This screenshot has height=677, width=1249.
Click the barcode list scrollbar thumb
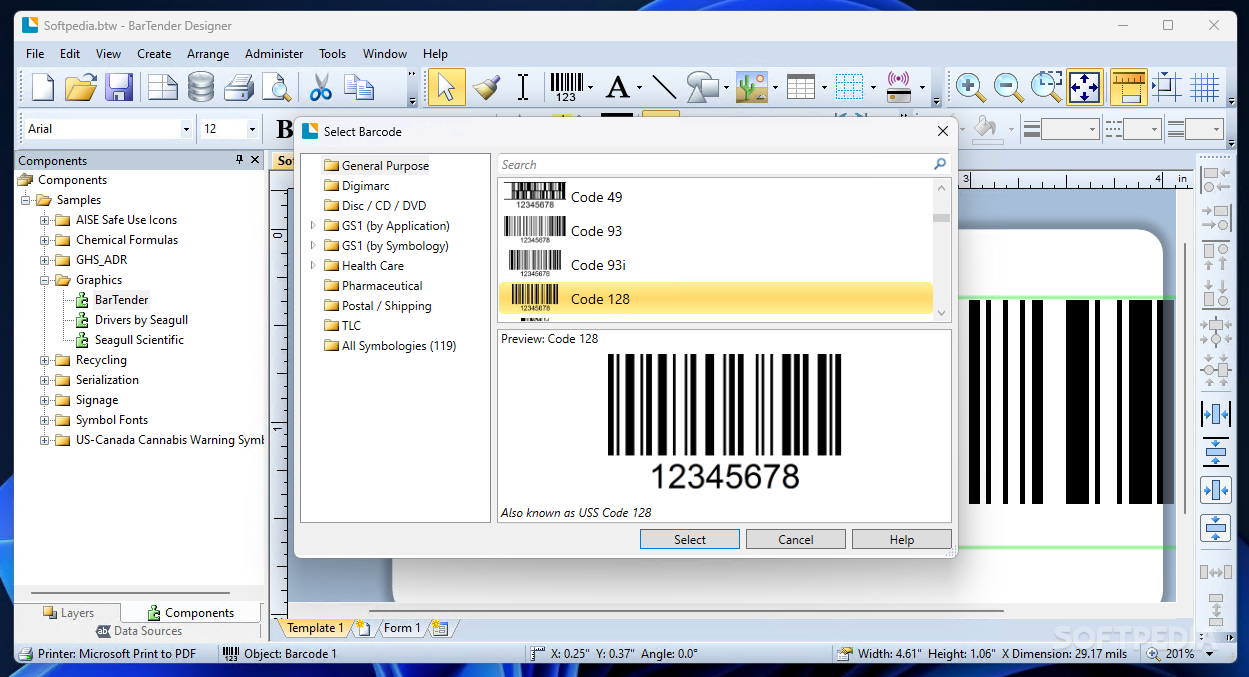click(x=941, y=218)
